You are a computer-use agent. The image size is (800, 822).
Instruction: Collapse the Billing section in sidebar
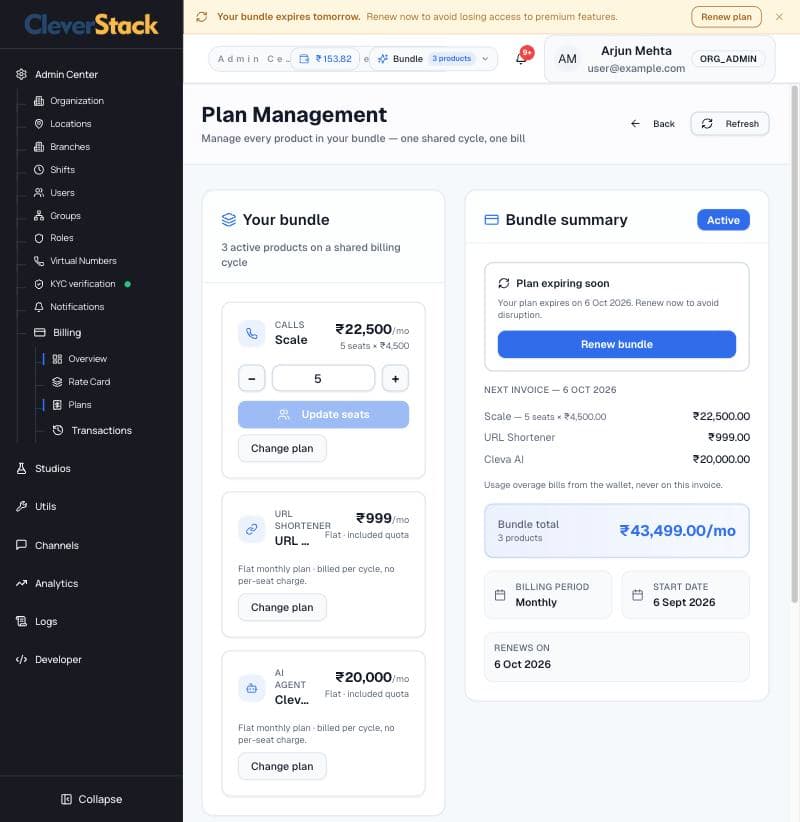click(x=67, y=332)
